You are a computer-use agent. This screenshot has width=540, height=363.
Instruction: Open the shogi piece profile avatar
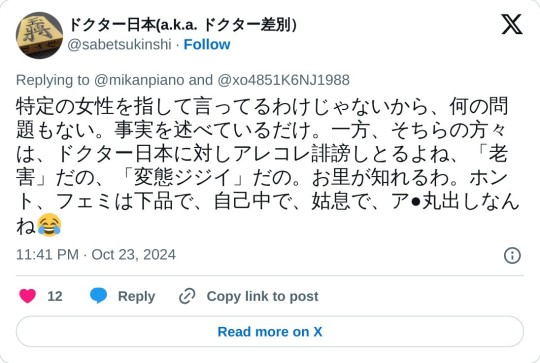39,35
